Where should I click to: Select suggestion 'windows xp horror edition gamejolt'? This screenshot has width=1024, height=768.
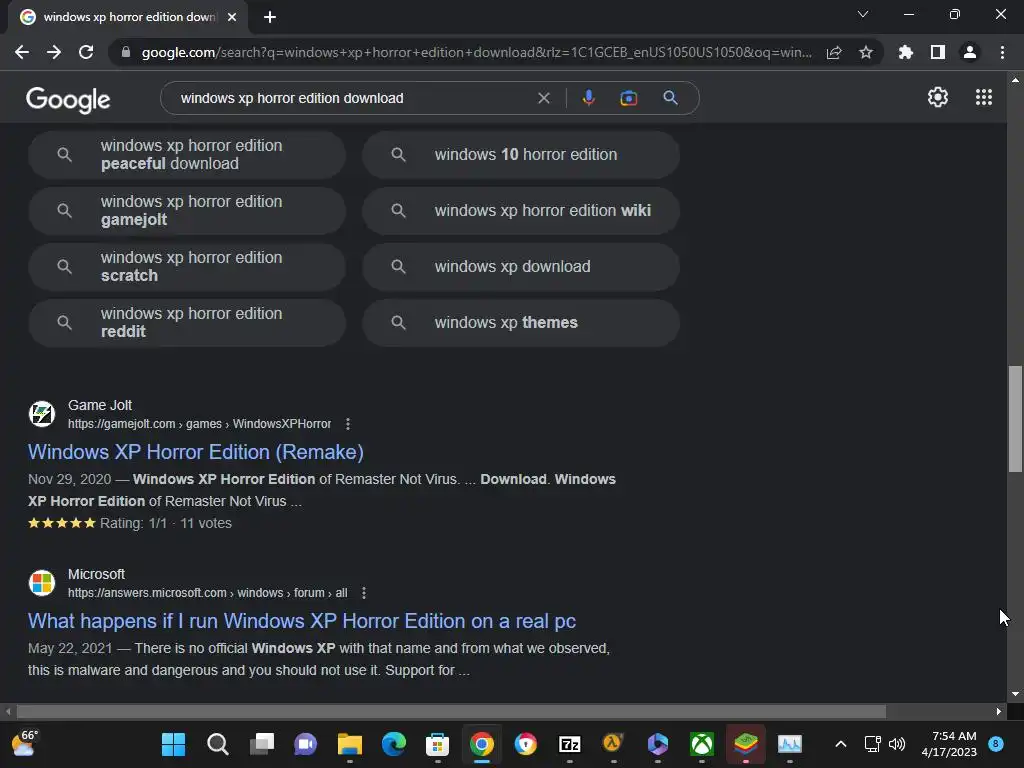point(187,211)
